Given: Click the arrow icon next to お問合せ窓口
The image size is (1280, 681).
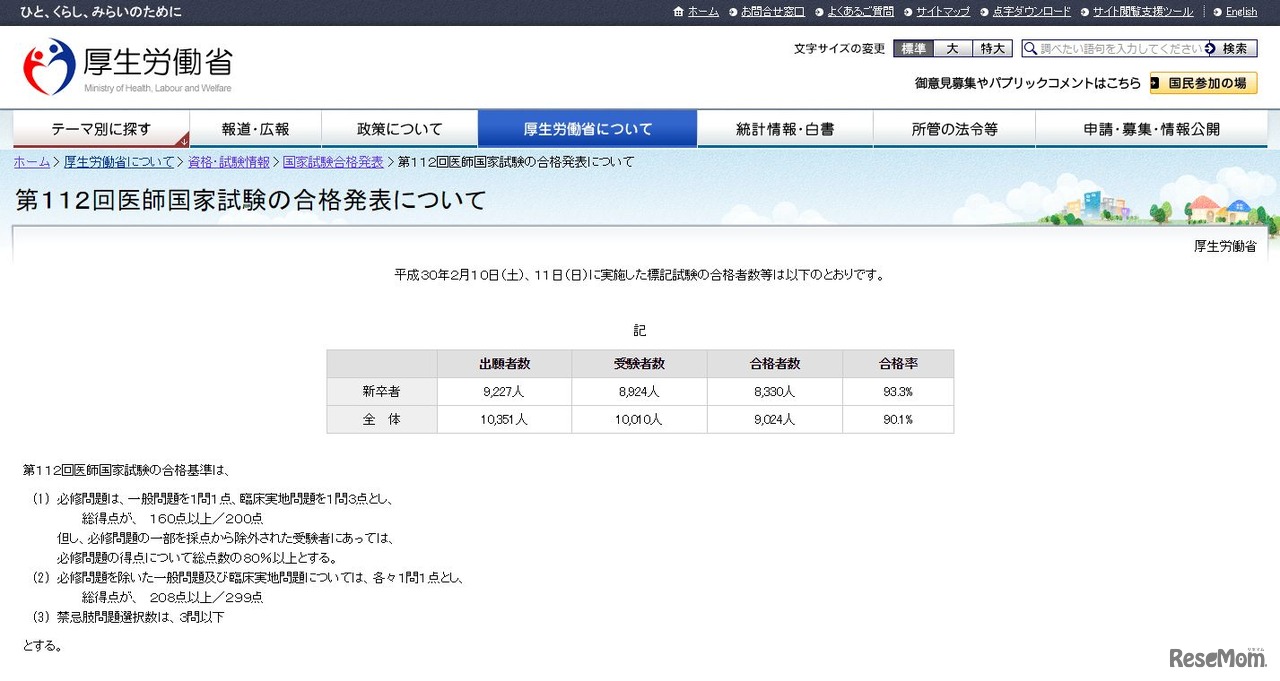Looking at the screenshot, I should point(731,12).
